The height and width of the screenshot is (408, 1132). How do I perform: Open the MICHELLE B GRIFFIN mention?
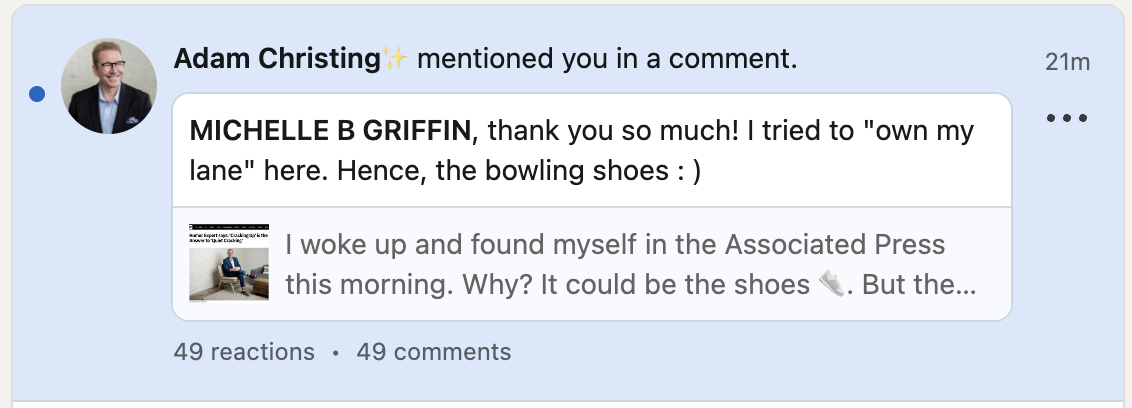(330, 131)
